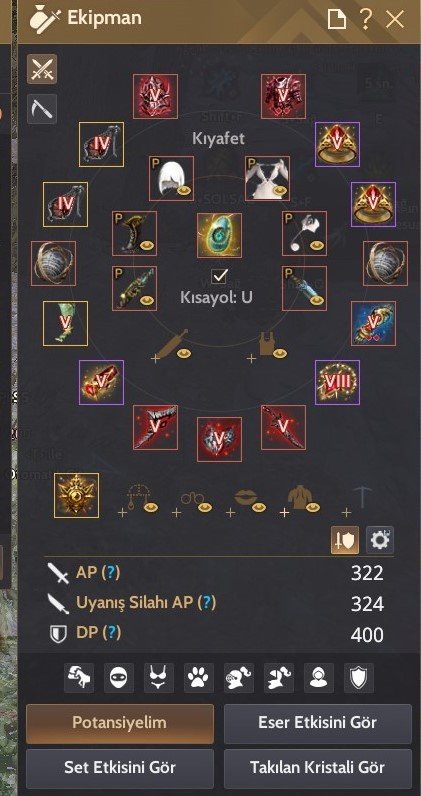This screenshot has height=796, width=421.
Task: Click the empty pickaxe tool slot
Action: pyautogui.click(x=363, y=498)
